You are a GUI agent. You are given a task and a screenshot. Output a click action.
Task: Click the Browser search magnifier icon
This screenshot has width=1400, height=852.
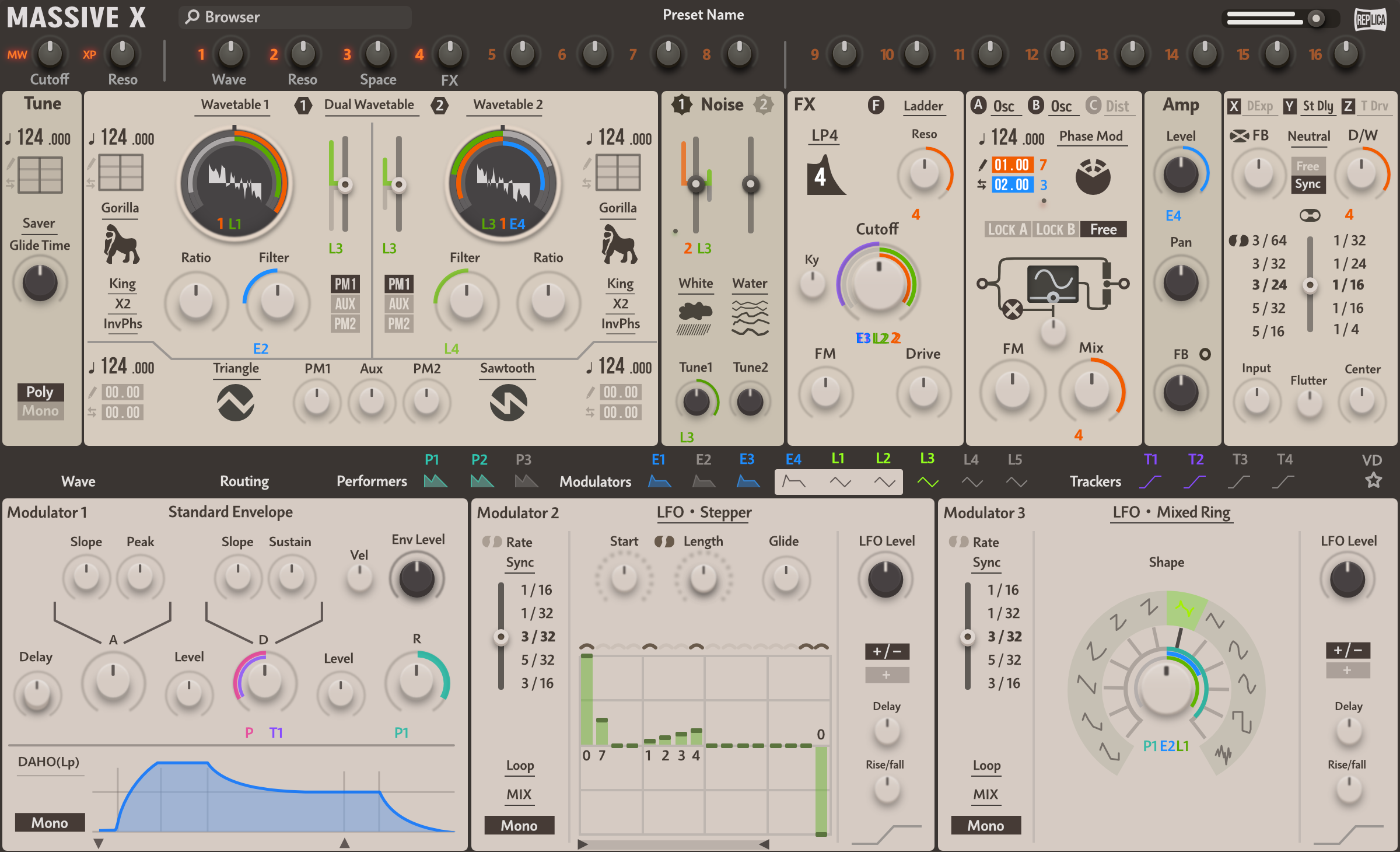click(x=192, y=17)
